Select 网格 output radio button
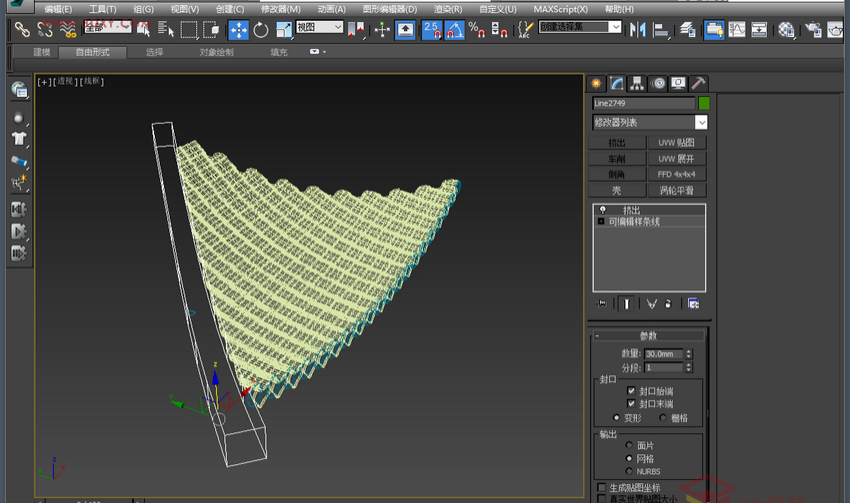The height and width of the screenshot is (503, 850). pyautogui.click(x=629, y=458)
